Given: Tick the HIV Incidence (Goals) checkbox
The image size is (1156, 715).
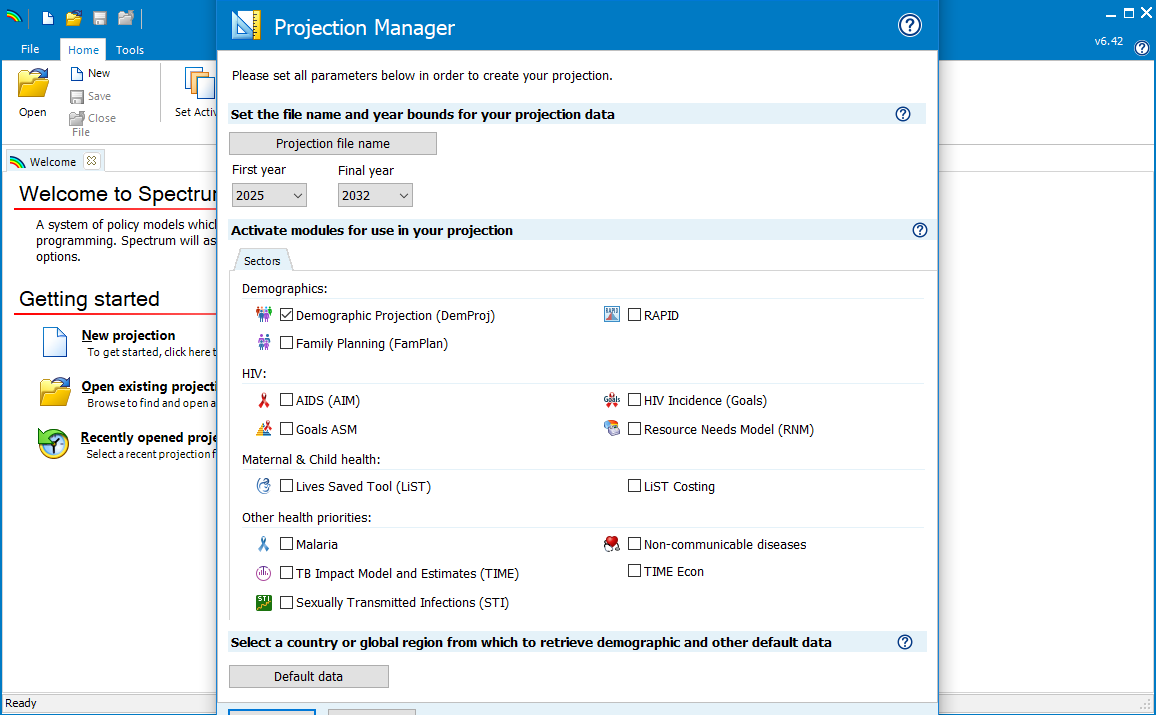Looking at the screenshot, I should click(634, 400).
